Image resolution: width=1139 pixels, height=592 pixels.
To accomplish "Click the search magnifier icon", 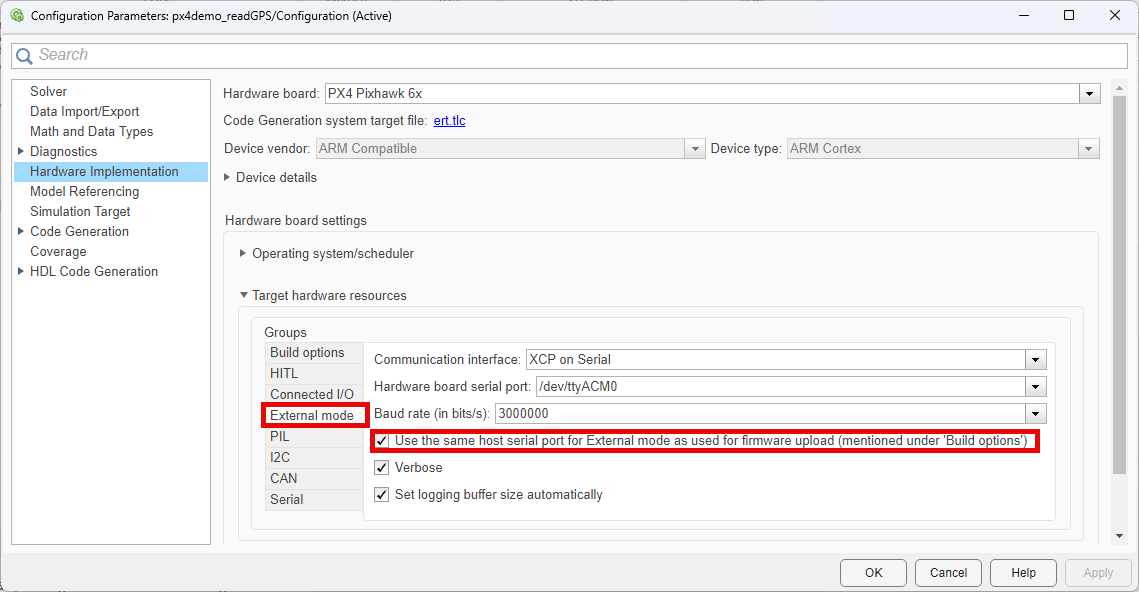I will (x=24, y=55).
